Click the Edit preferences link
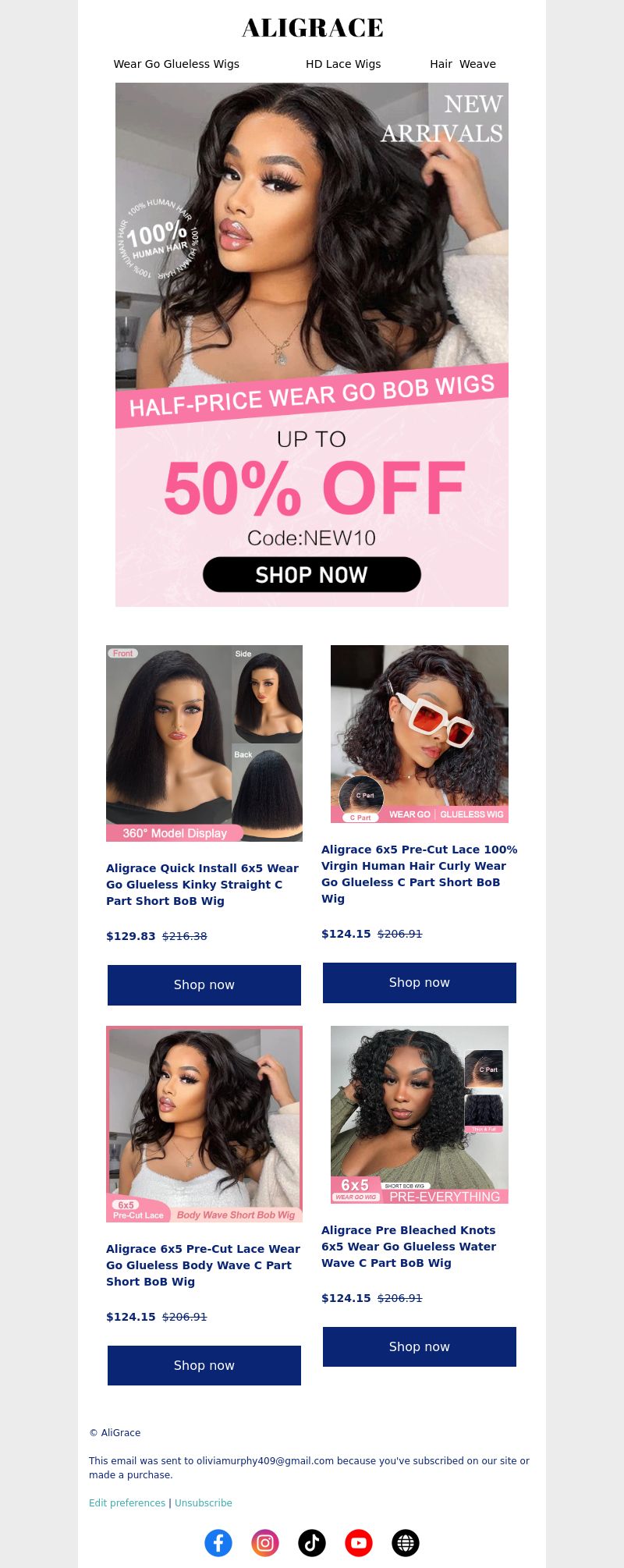This screenshot has height=1568, width=624. click(x=127, y=1503)
